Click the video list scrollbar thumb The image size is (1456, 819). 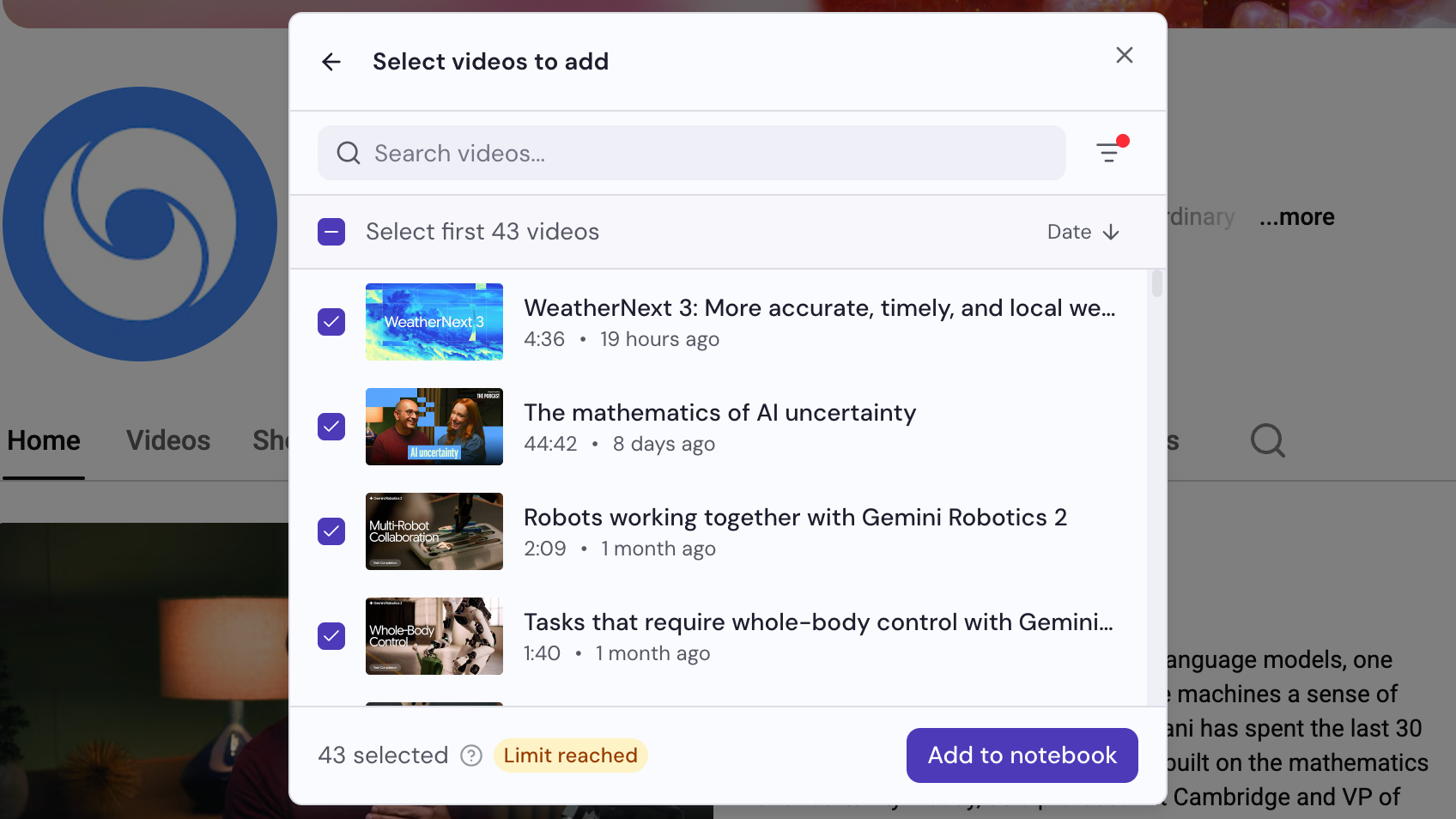(x=1157, y=283)
